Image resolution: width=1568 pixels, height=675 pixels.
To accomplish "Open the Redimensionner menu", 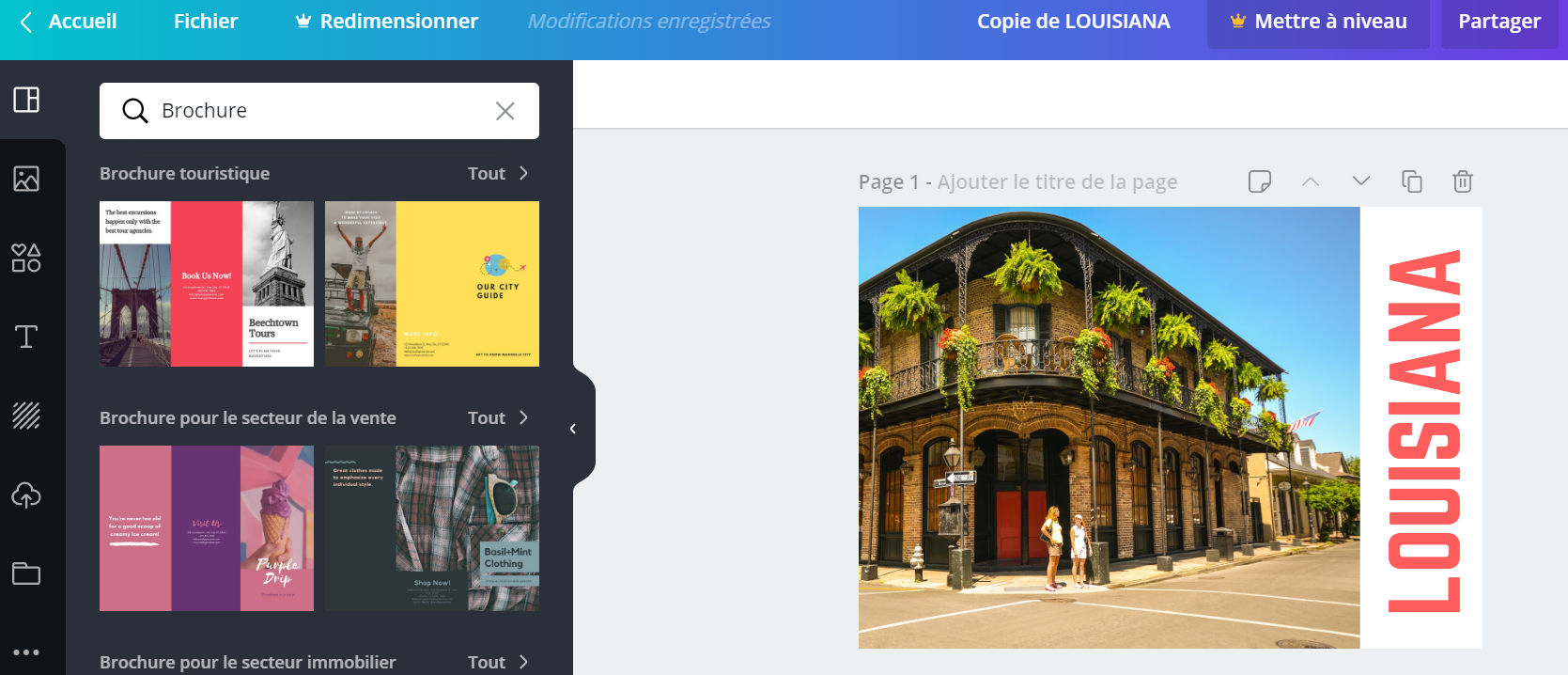I will click(386, 22).
